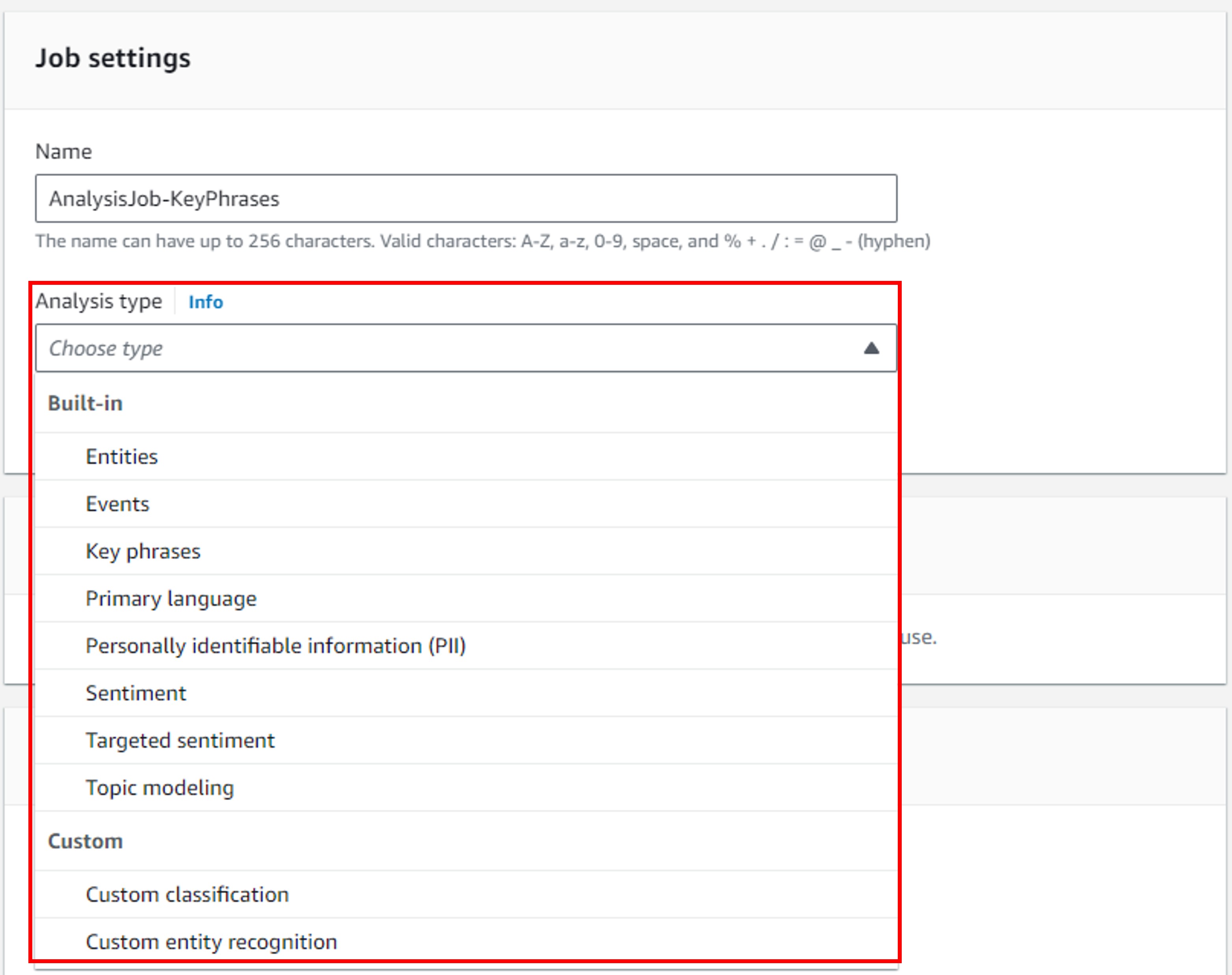This screenshot has width=1232, height=975.
Task: Pick Primary language analysis type
Action: [171, 599]
